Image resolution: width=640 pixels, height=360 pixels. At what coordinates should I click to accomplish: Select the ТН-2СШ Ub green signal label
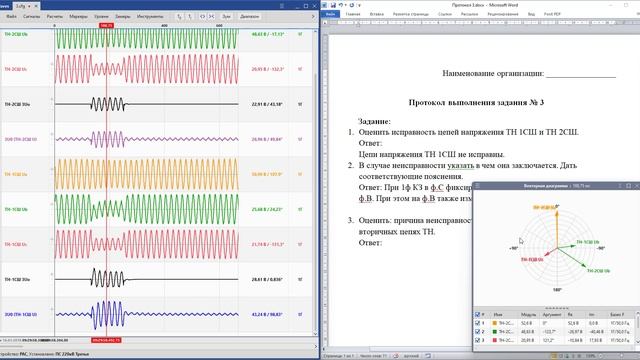(x=16, y=35)
